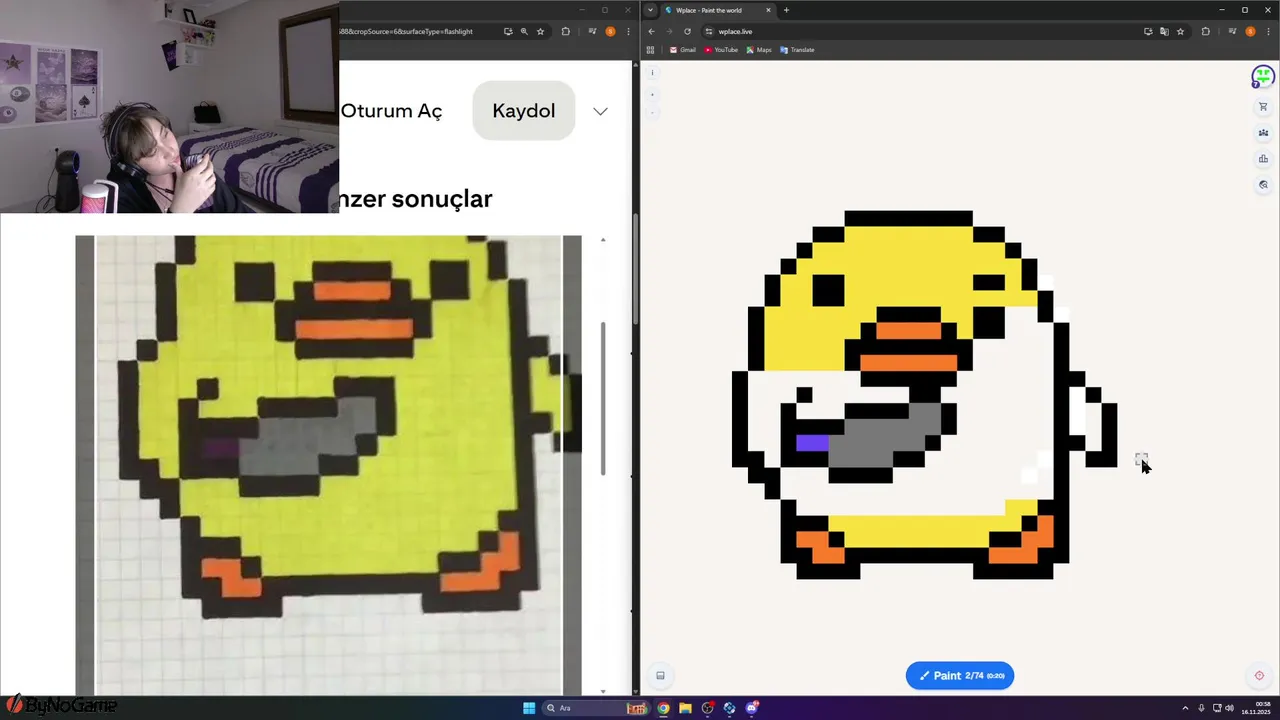Open Chrome from the taskbar

tap(663, 708)
